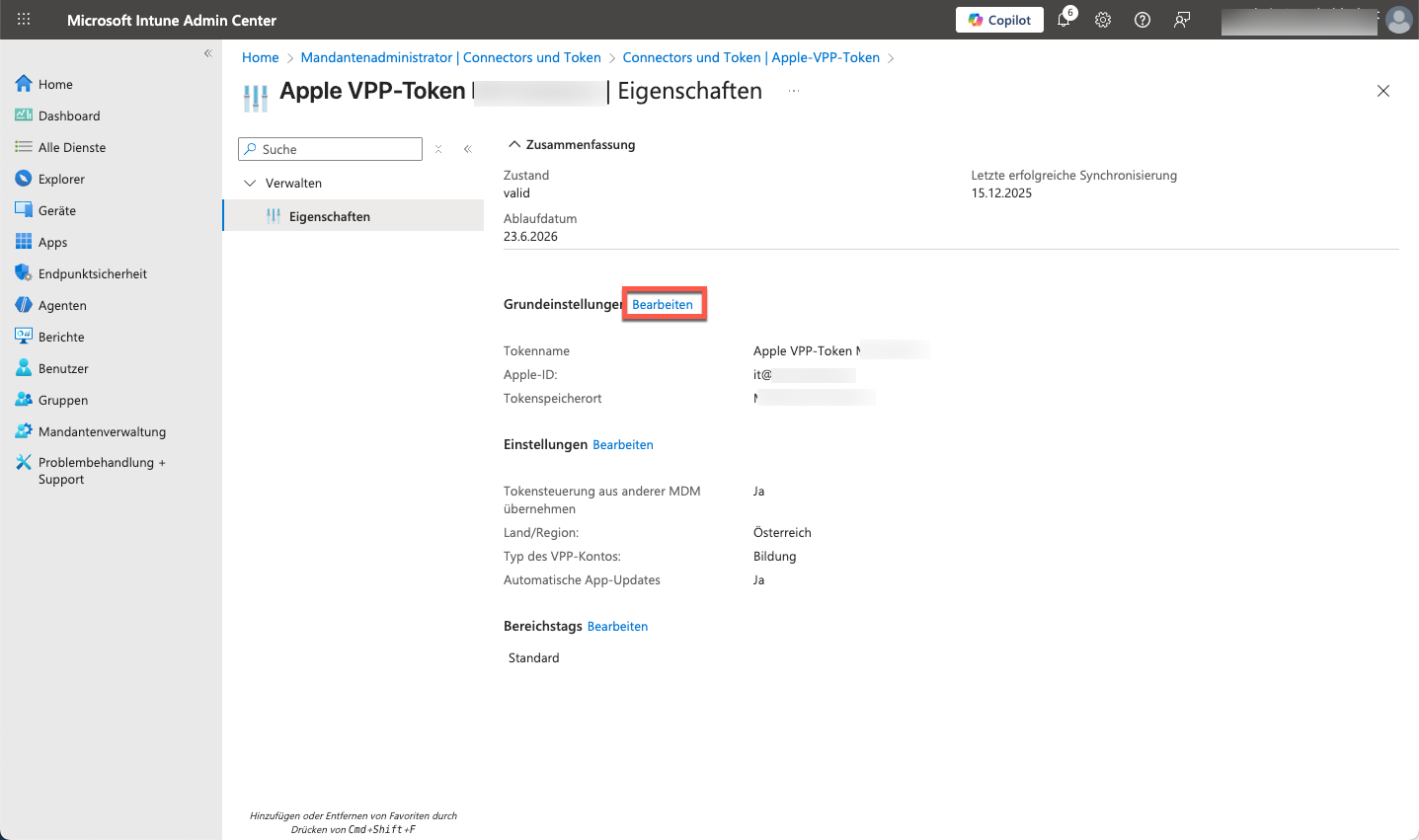Open Endpunktsicherheit shield icon in sidebar
This screenshot has height=840, width=1419.
point(24,273)
